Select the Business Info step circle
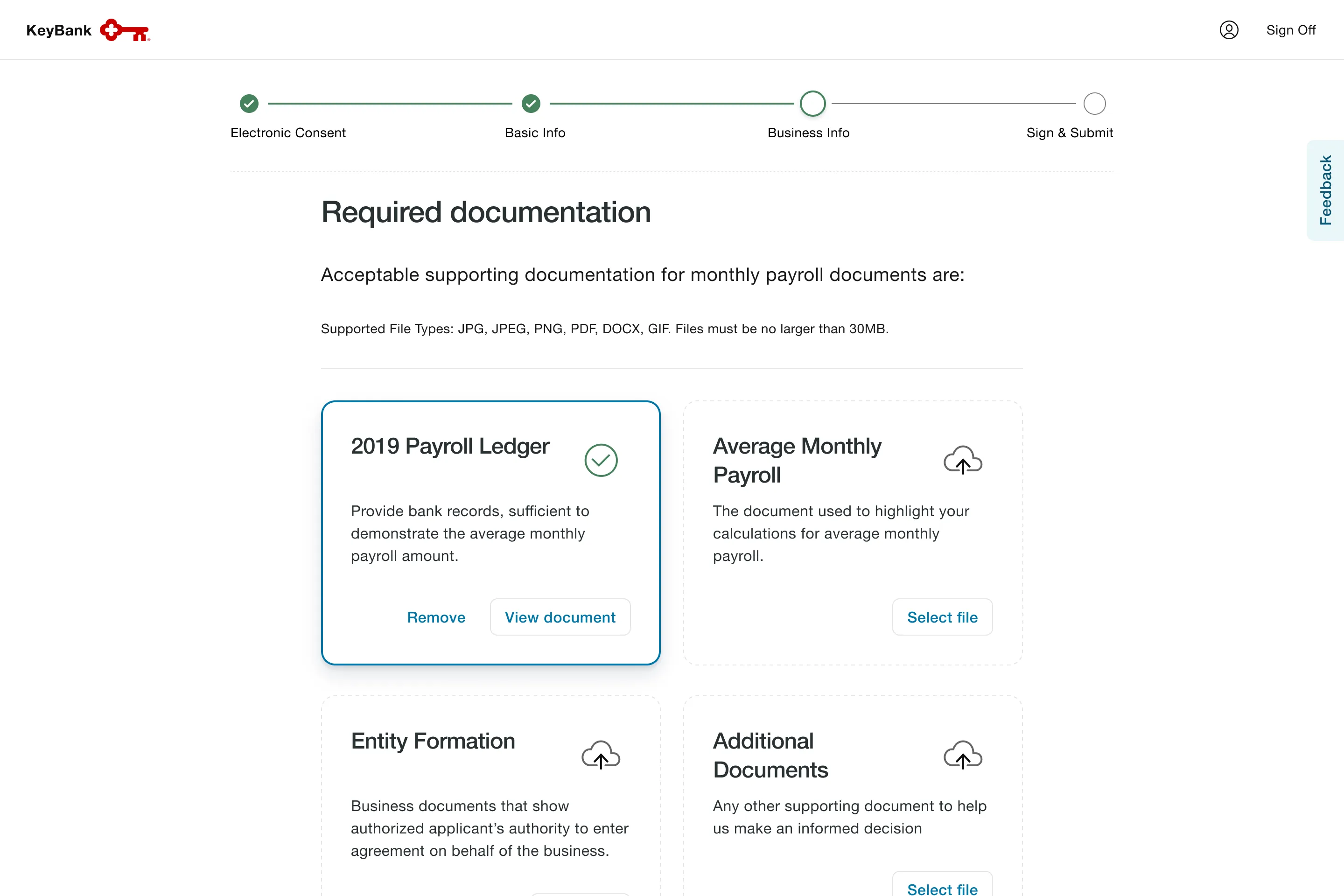This screenshot has width=1344, height=896. pos(812,104)
